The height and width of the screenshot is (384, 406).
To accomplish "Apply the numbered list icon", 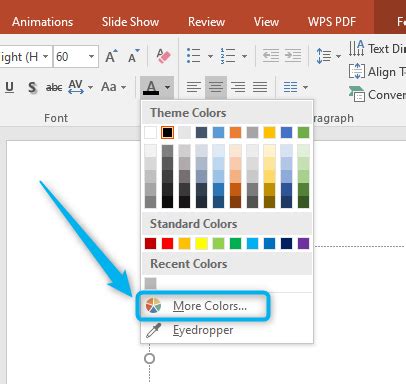I will [228, 56].
